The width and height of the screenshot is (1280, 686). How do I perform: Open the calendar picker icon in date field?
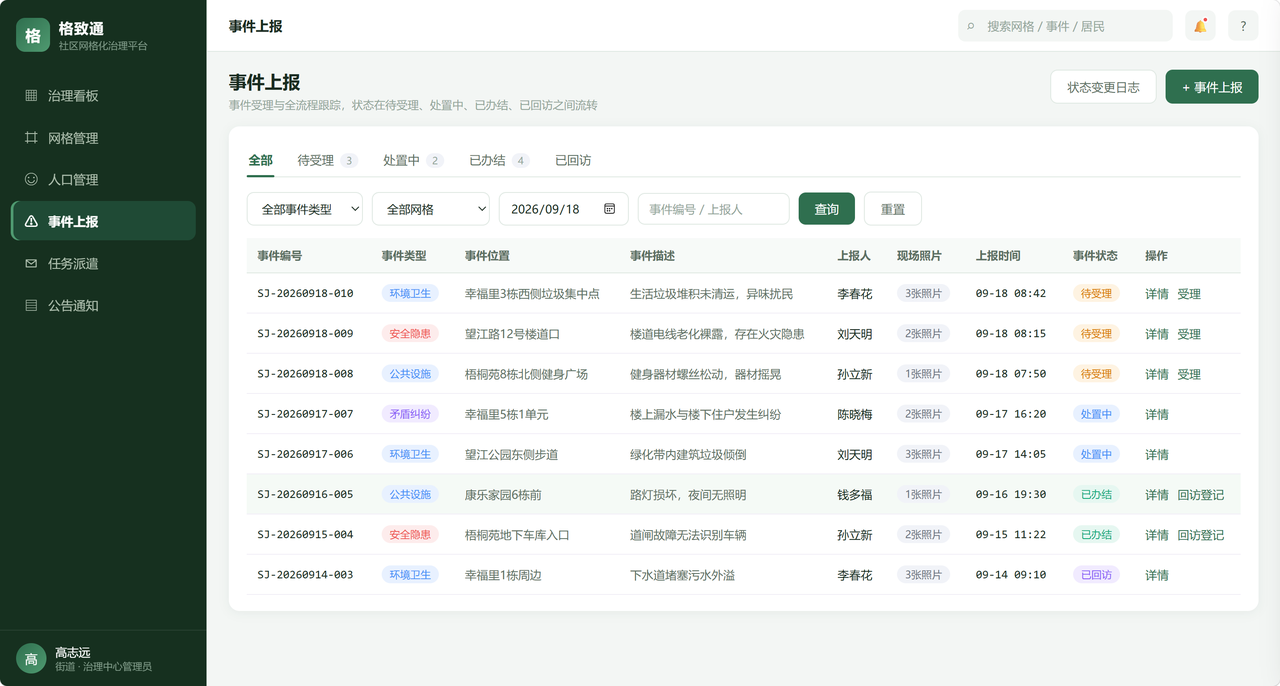click(609, 209)
